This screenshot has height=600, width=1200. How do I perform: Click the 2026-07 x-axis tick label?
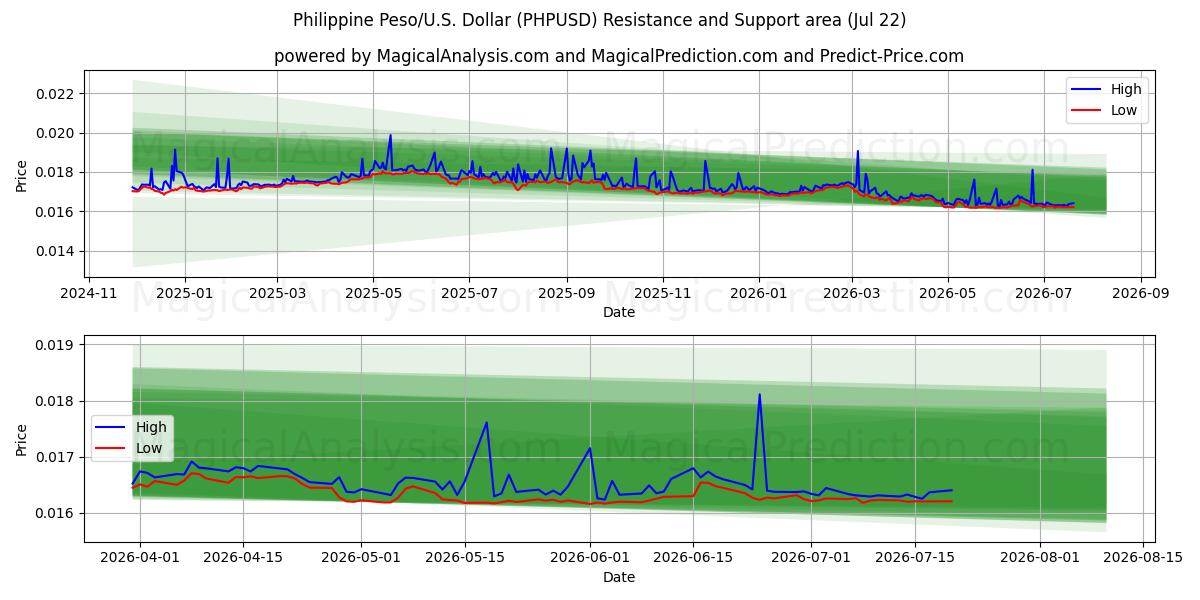1043,295
